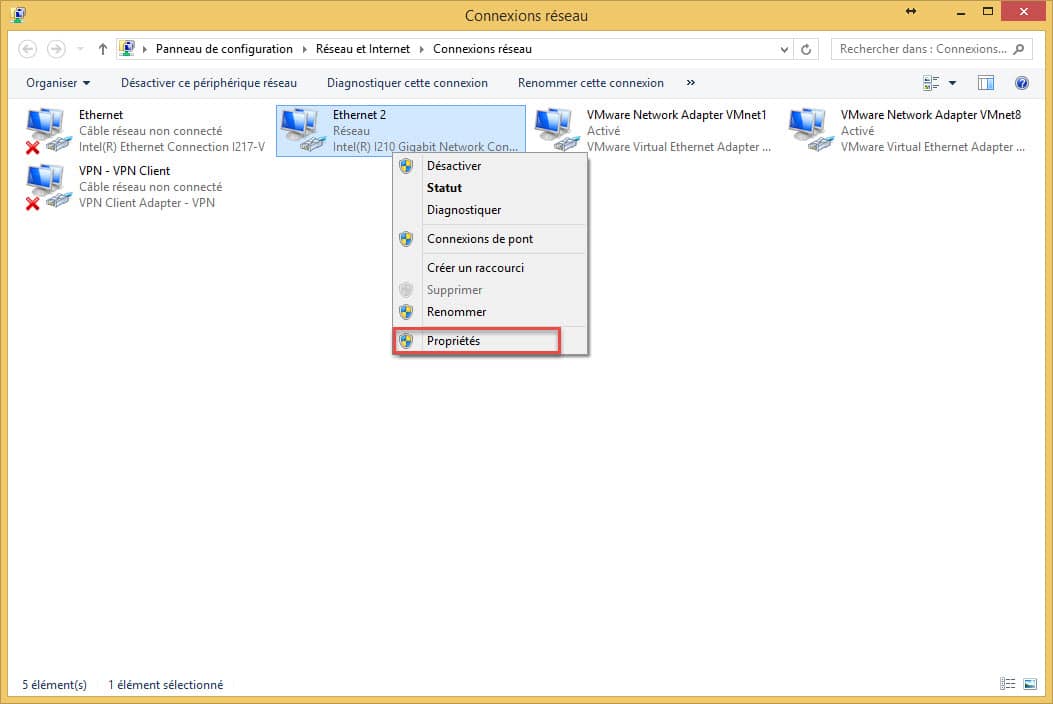Screen dimensions: 1053x704
Task: Click the search box Rechercher dans Connexions
Action: click(x=922, y=49)
